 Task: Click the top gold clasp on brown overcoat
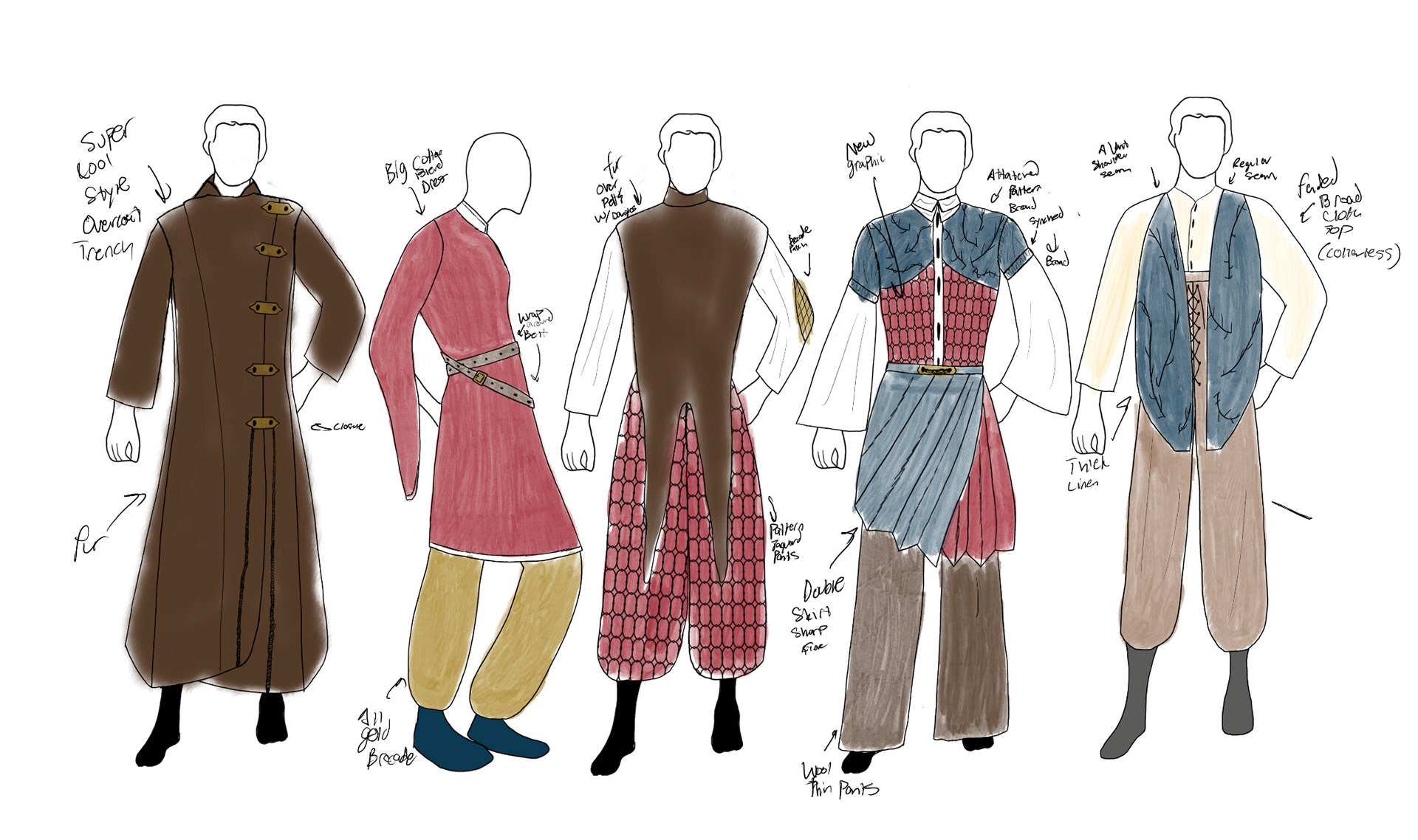(x=275, y=210)
